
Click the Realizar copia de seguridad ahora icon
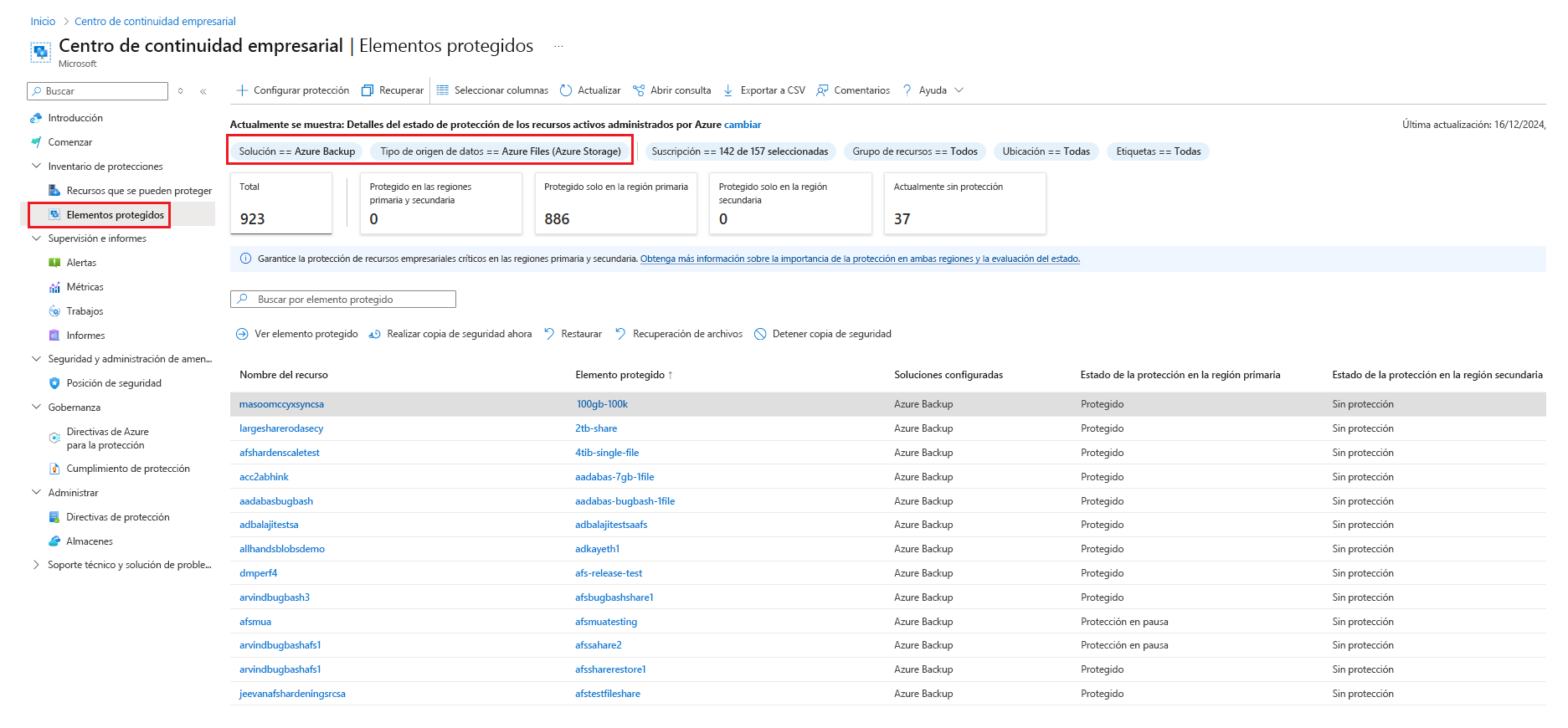point(374,334)
